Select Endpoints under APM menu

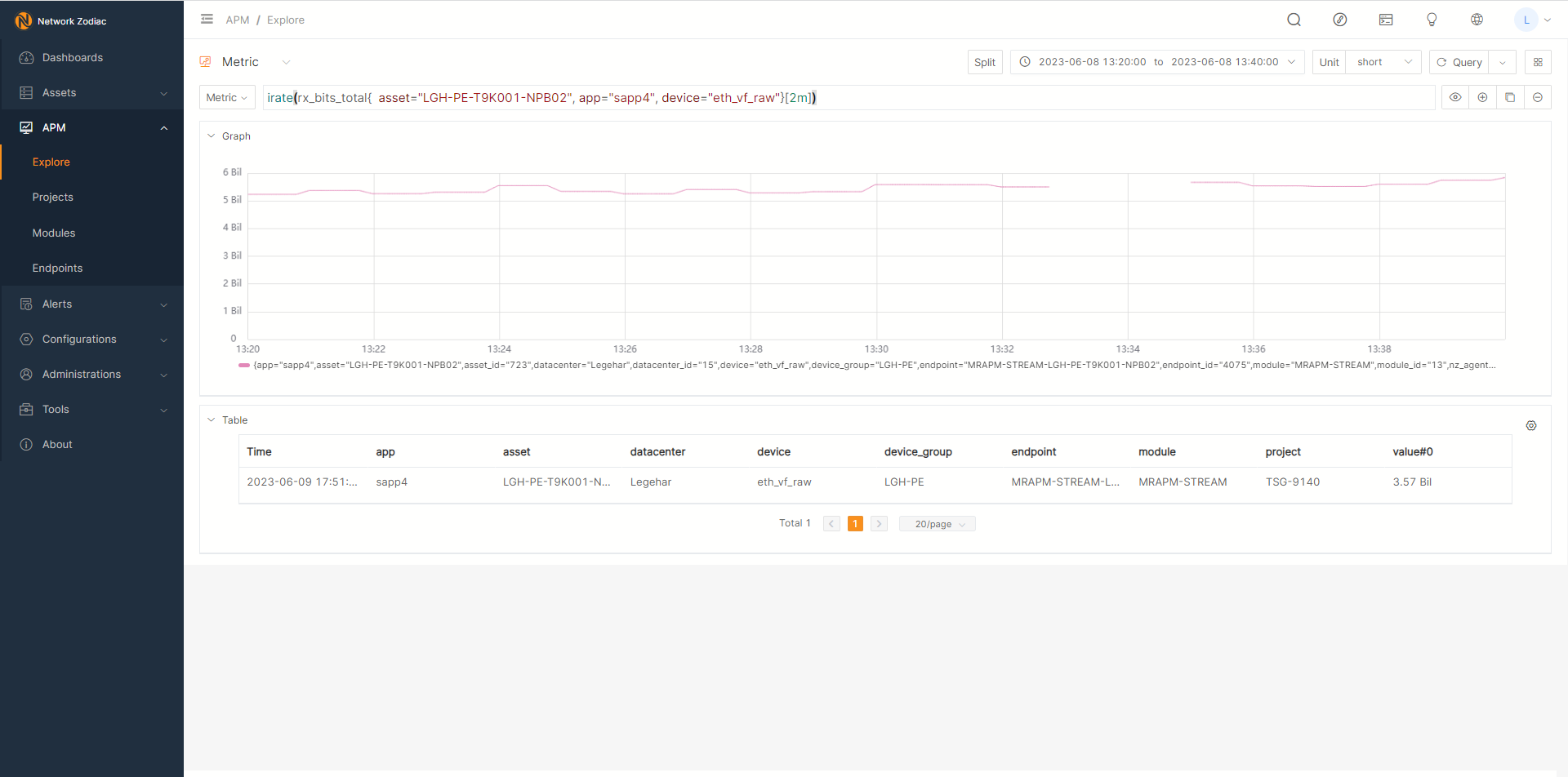pyautogui.click(x=57, y=268)
